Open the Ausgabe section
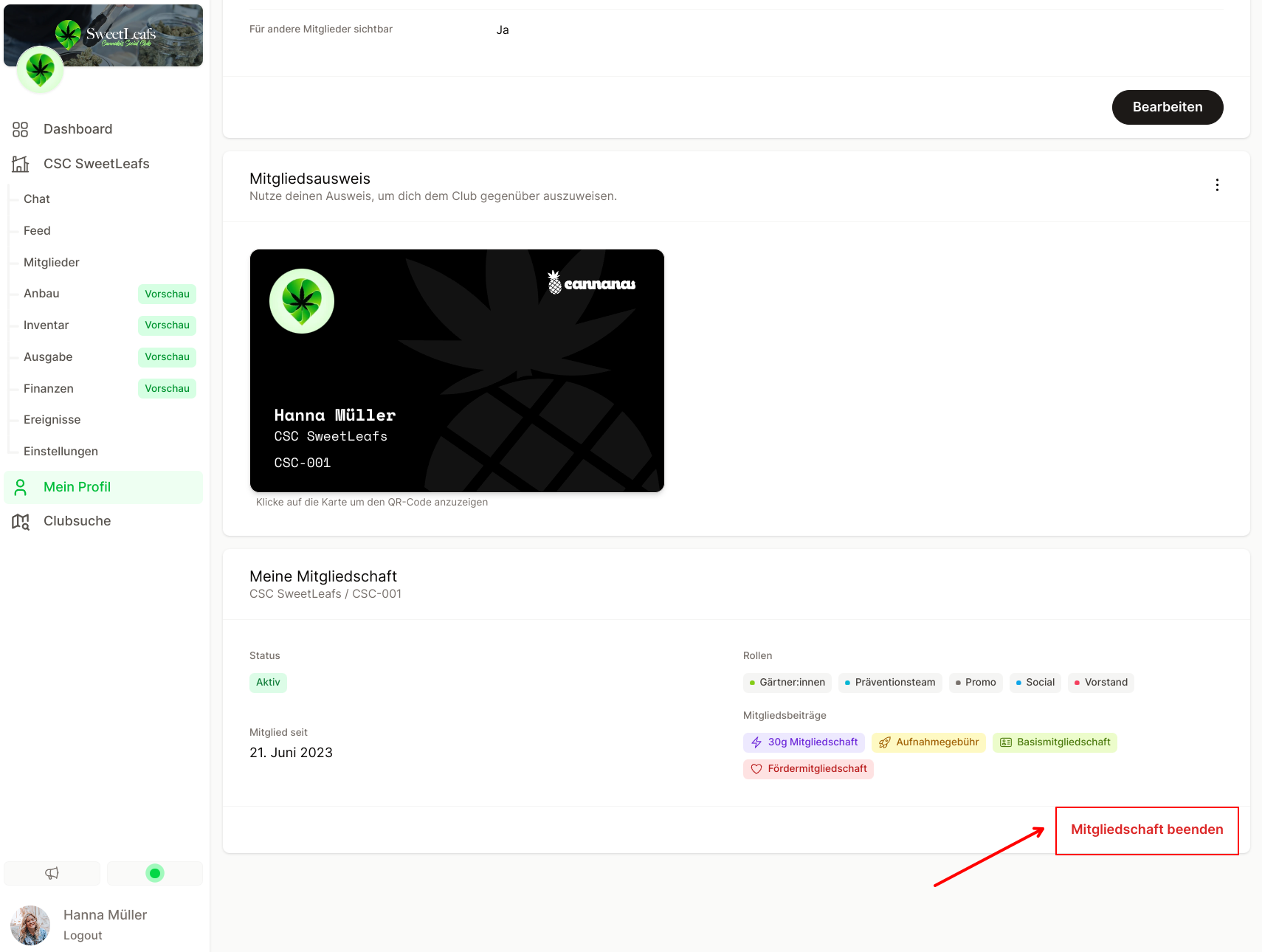 click(x=48, y=357)
